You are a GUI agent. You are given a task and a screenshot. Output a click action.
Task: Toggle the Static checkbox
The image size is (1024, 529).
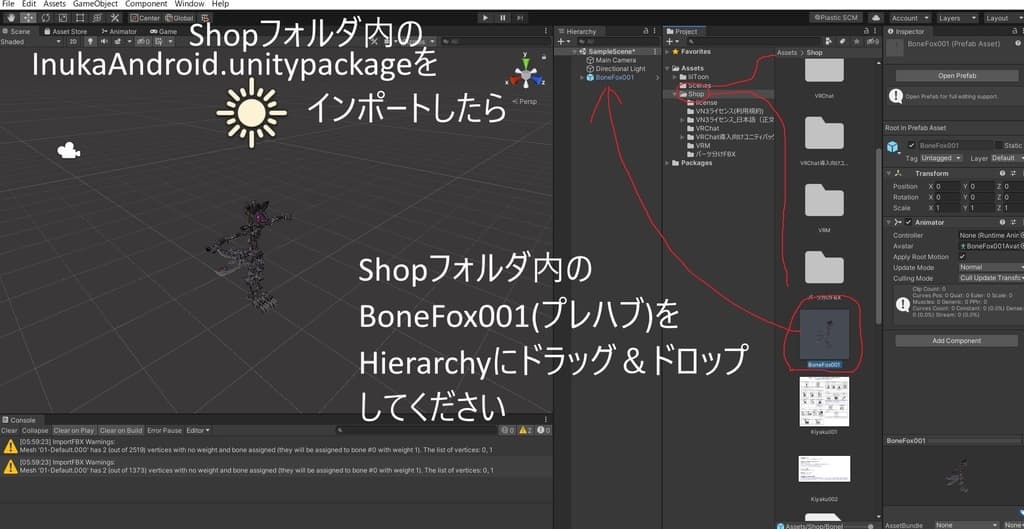coord(999,145)
